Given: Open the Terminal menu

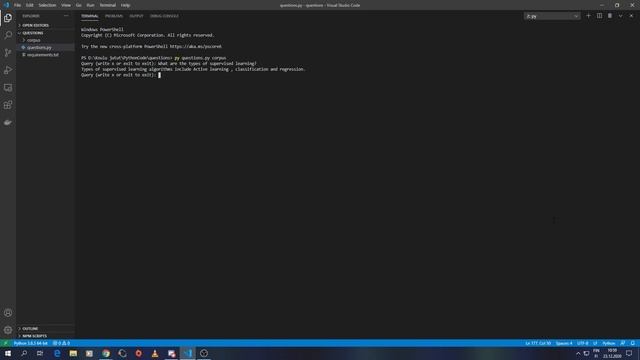Looking at the screenshot, I should (108, 5).
